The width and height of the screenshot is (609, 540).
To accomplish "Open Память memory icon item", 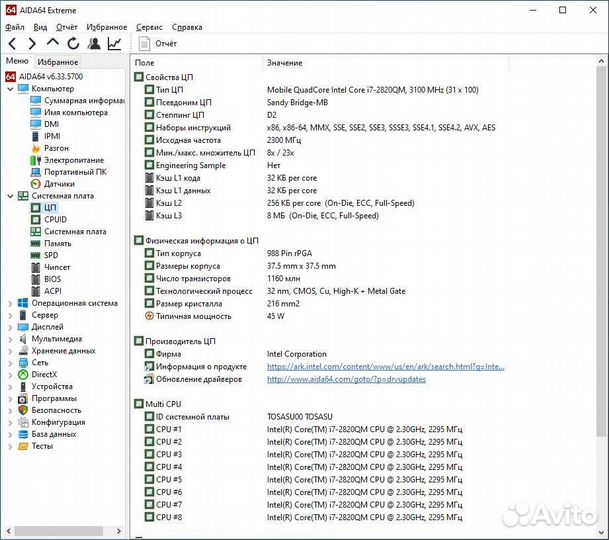I will coord(36,244).
